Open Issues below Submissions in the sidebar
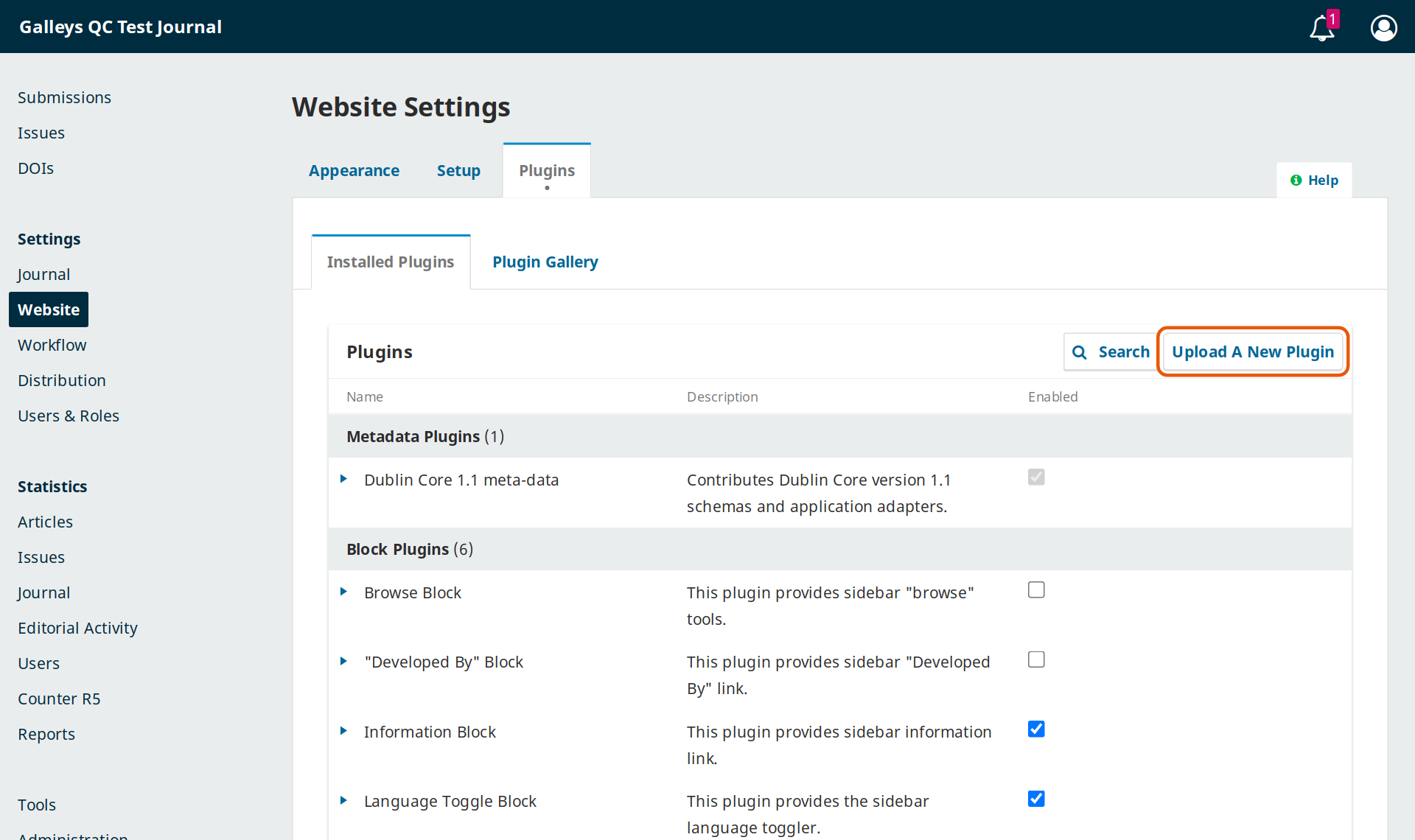The height and width of the screenshot is (840, 1415). pos(41,133)
